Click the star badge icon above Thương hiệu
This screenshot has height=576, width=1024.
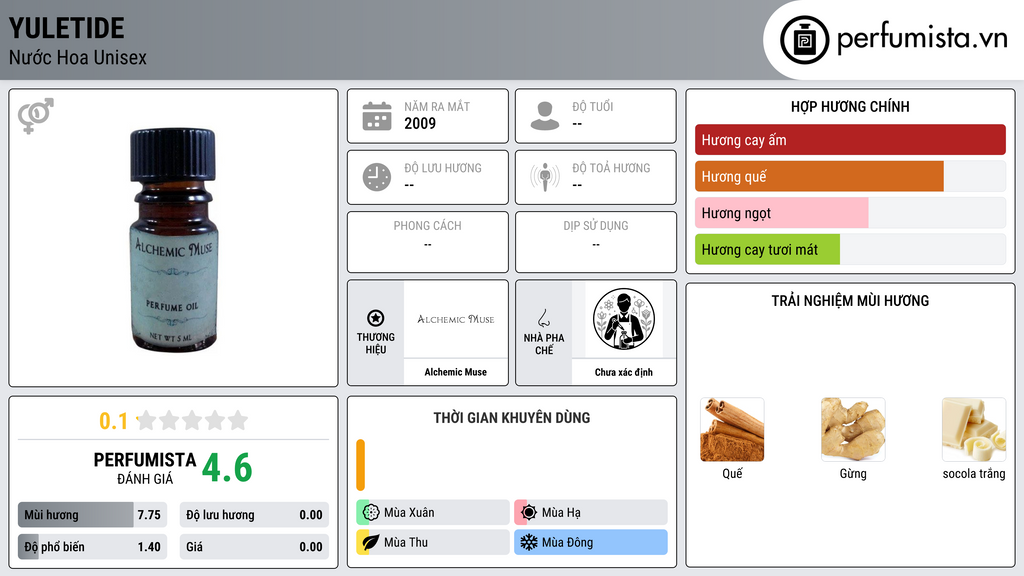point(376,318)
